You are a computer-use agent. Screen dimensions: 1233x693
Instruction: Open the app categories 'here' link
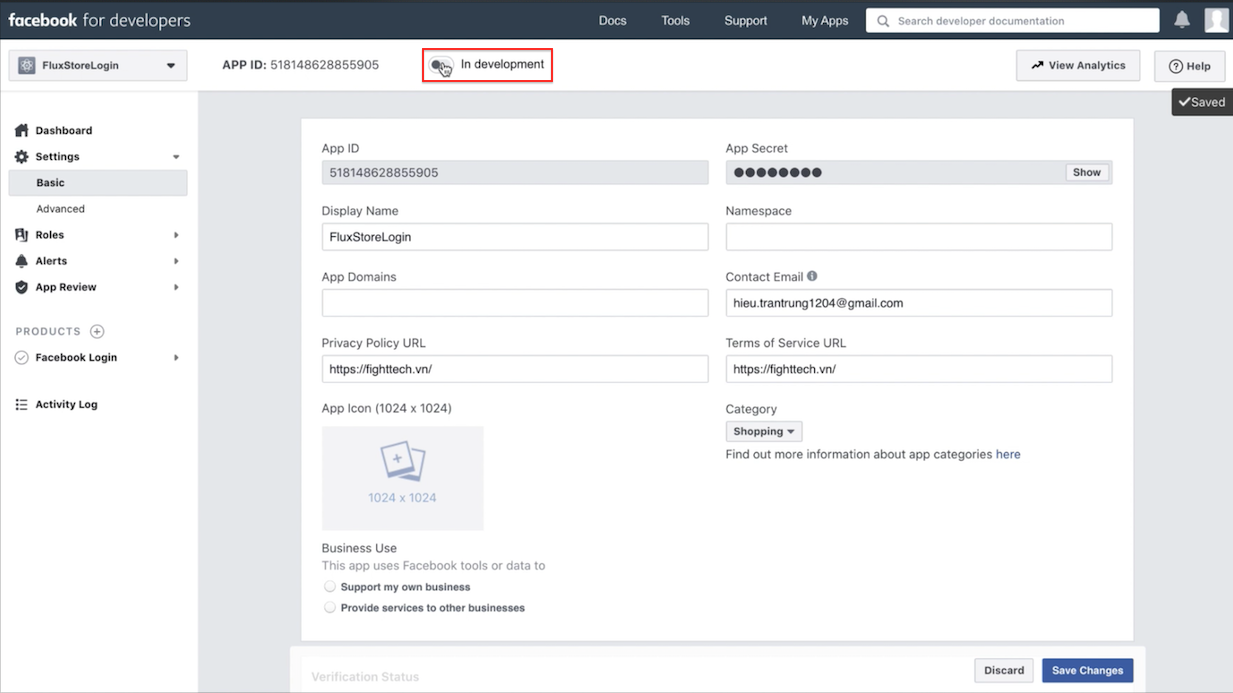[x=1008, y=454]
